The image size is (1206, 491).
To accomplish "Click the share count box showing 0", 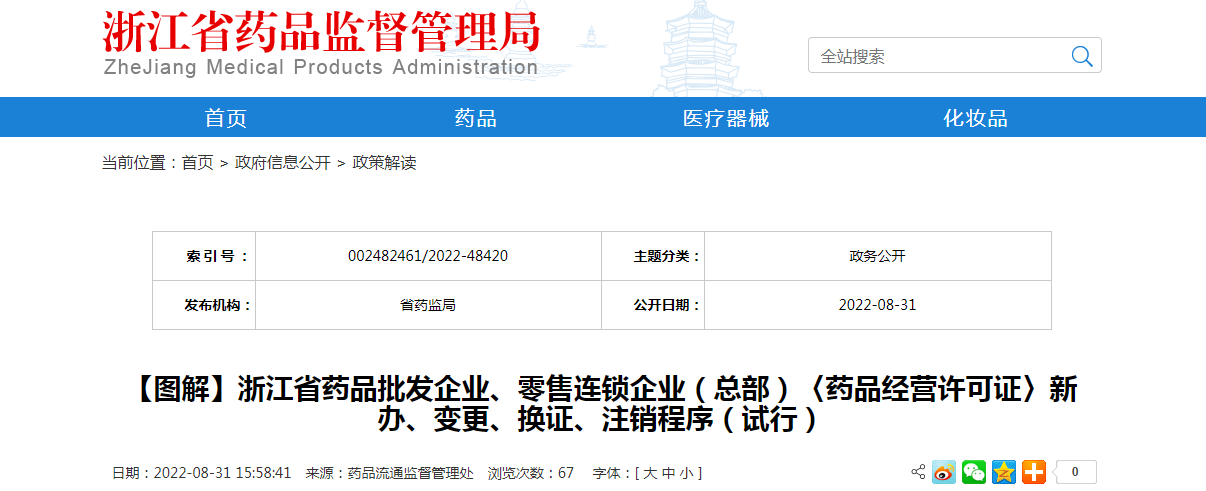I will pos(1075,472).
